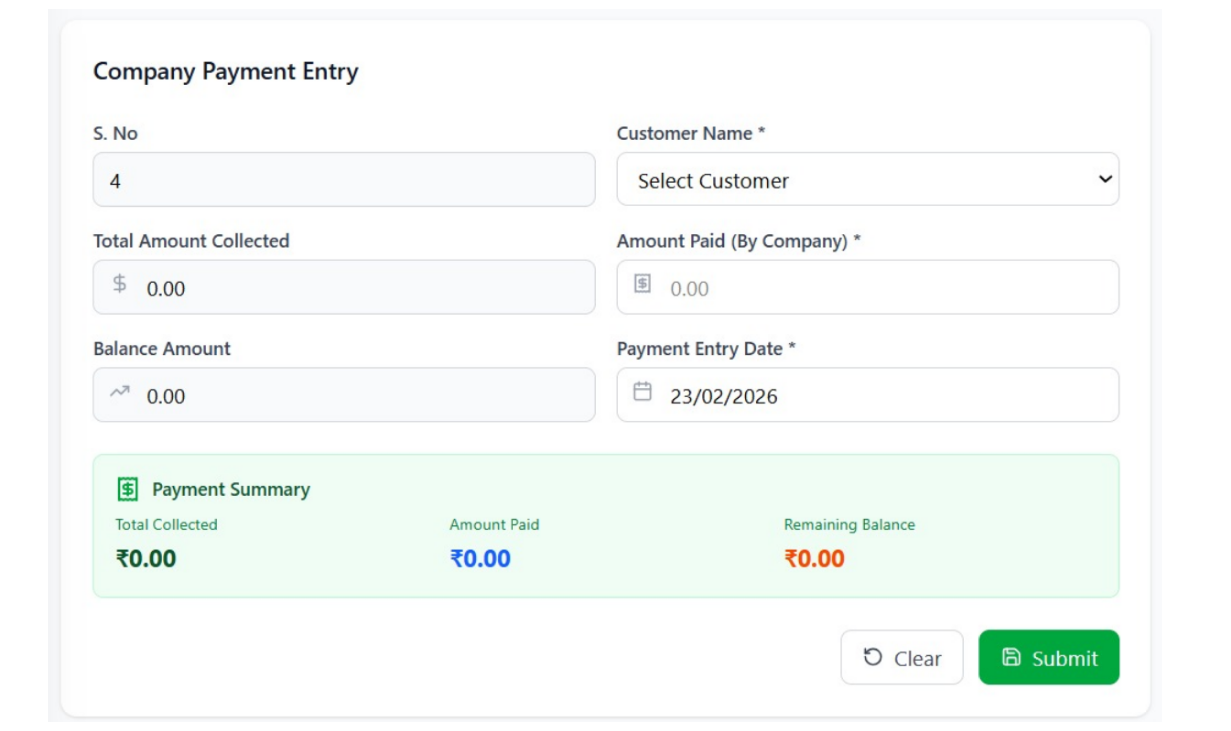The height and width of the screenshot is (731, 1231).
Task: Focus the S. No field
Action: click(x=343, y=180)
